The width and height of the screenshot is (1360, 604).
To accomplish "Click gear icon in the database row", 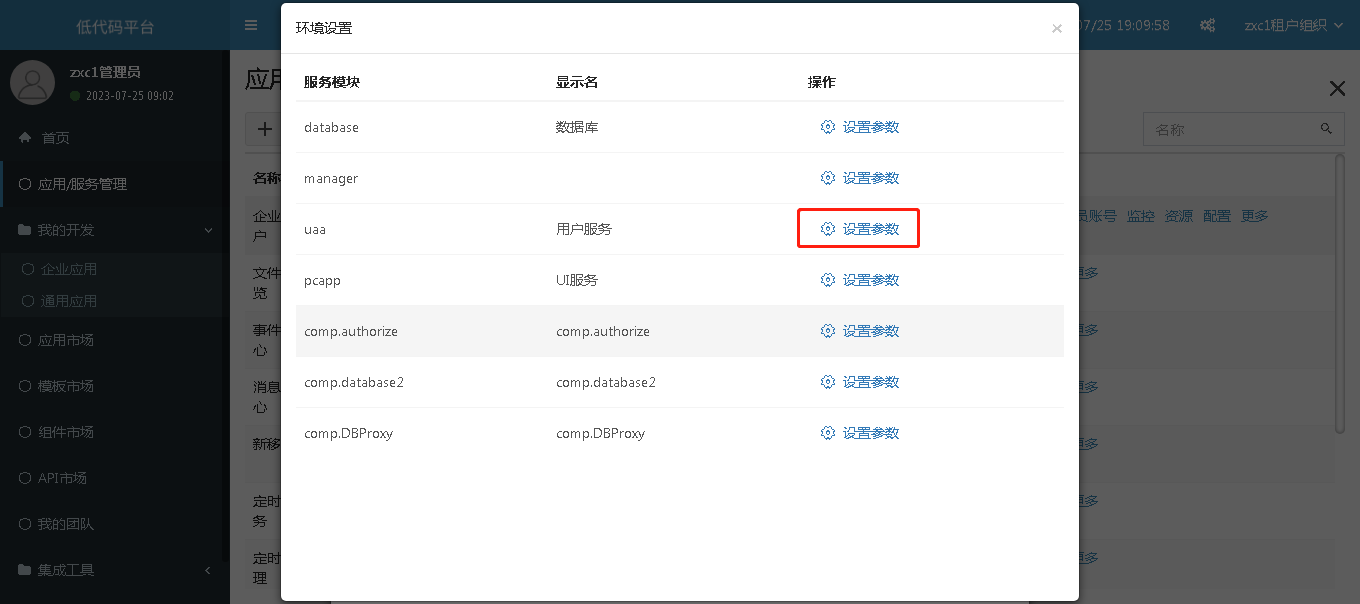I will click(x=827, y=127).
